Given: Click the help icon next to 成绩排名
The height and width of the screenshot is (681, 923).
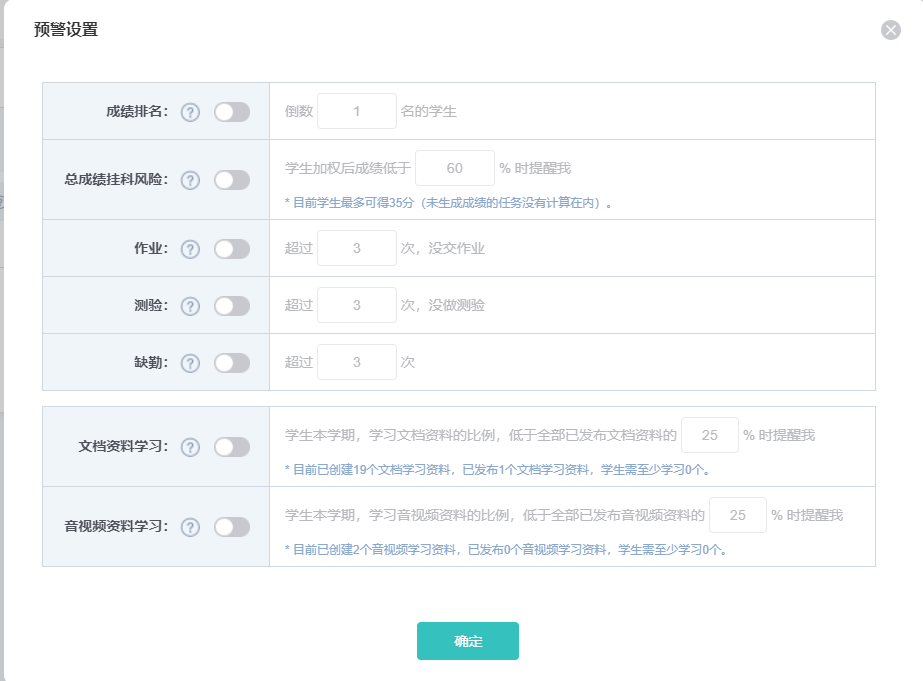Looking at the screenshot, I should [x=190, y=112].
